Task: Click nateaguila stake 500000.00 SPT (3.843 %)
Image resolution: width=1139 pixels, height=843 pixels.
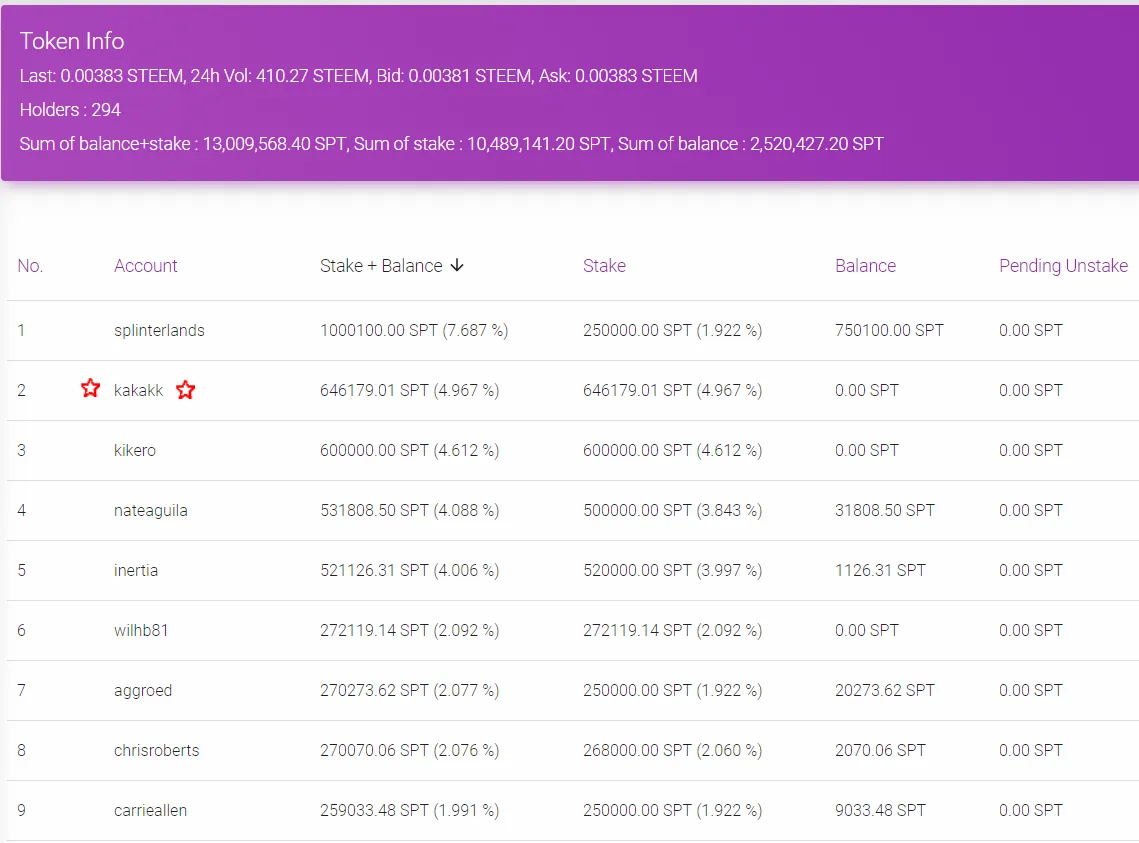Action: [673, 510]
